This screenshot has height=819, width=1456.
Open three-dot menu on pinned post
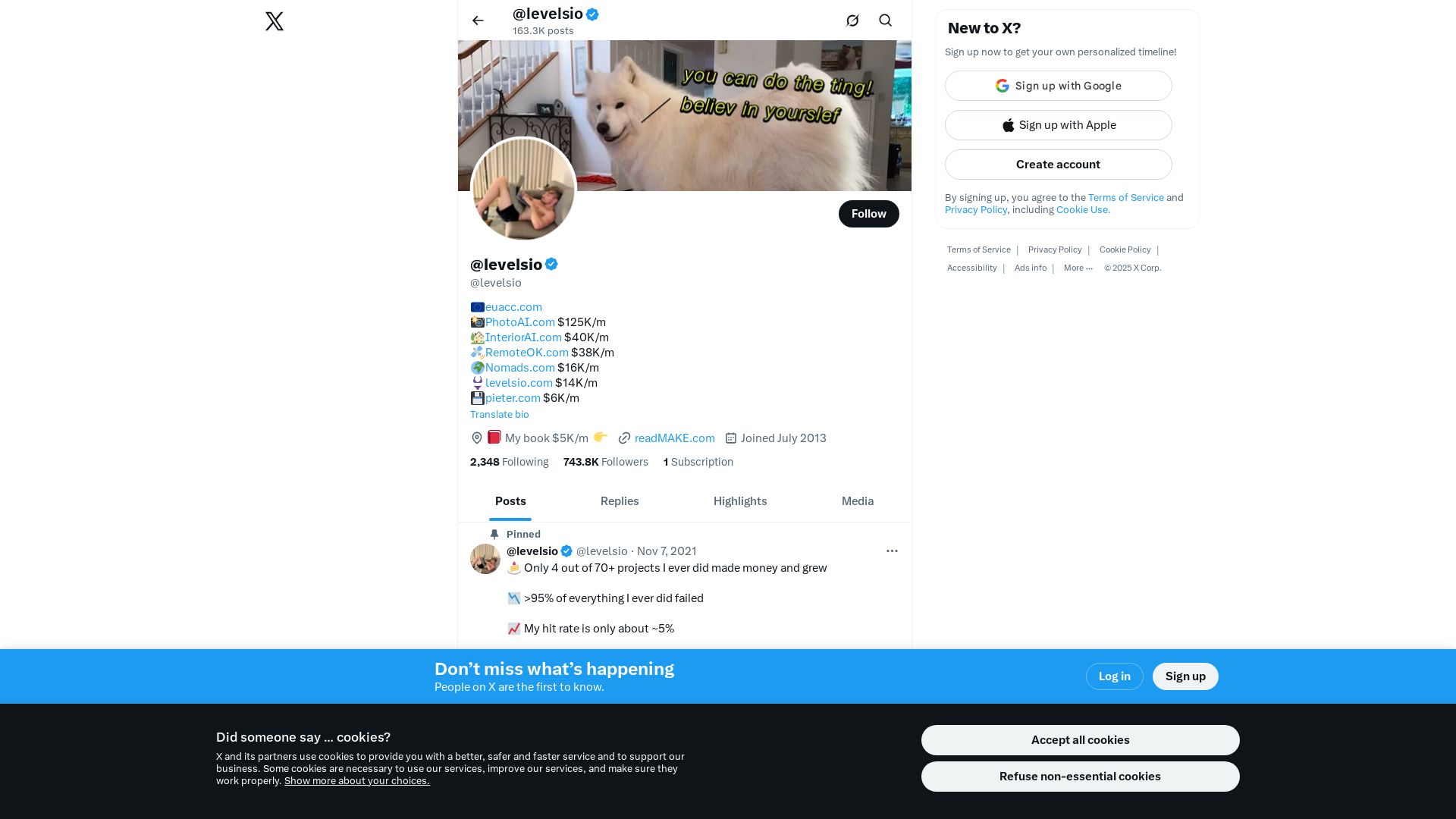coord(892,551)
